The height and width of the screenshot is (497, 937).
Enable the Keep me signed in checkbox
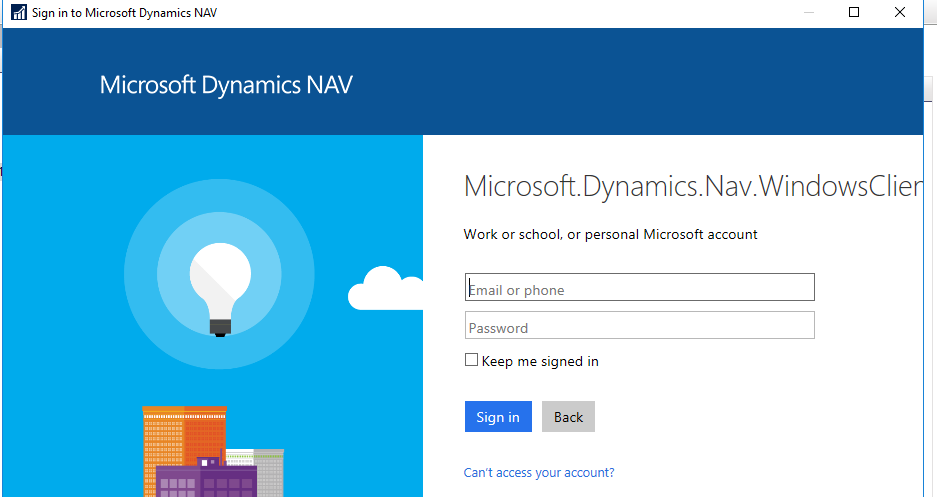[x=471, y=360]
